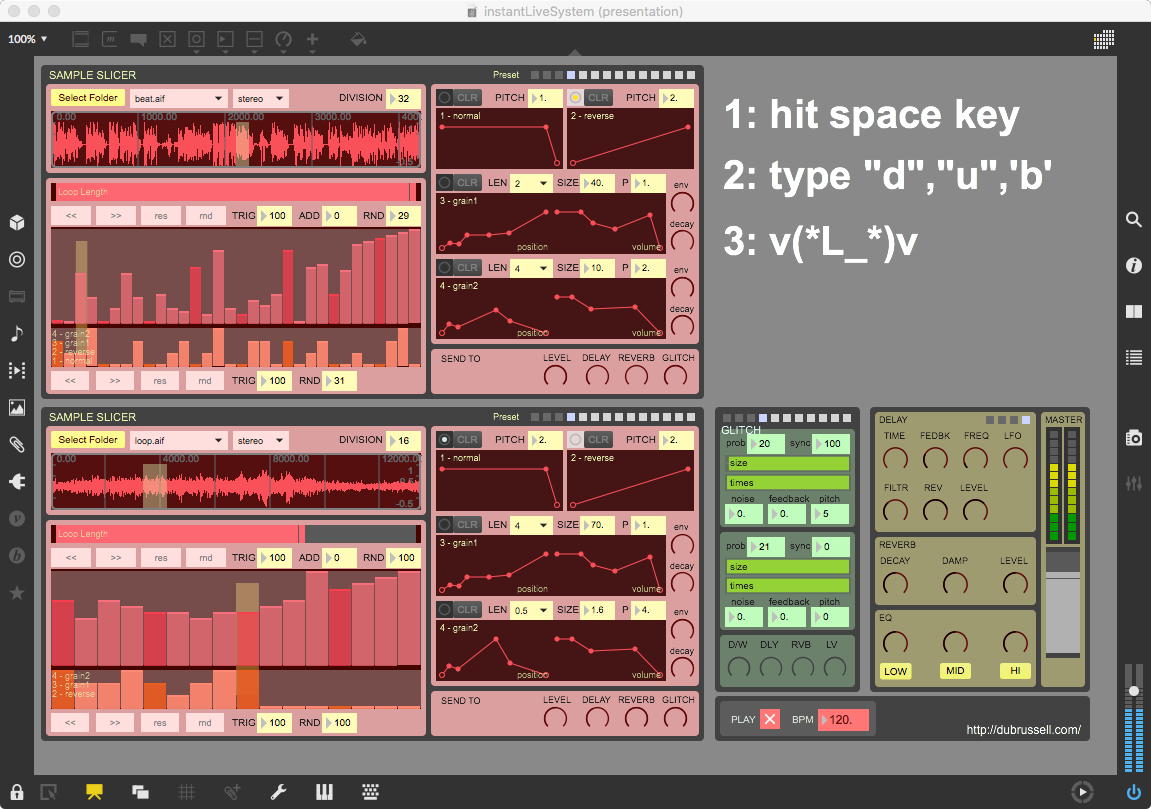1151x809 pixels.
Task: Toggle audio on with the power icon
Action: point(1133,792)
